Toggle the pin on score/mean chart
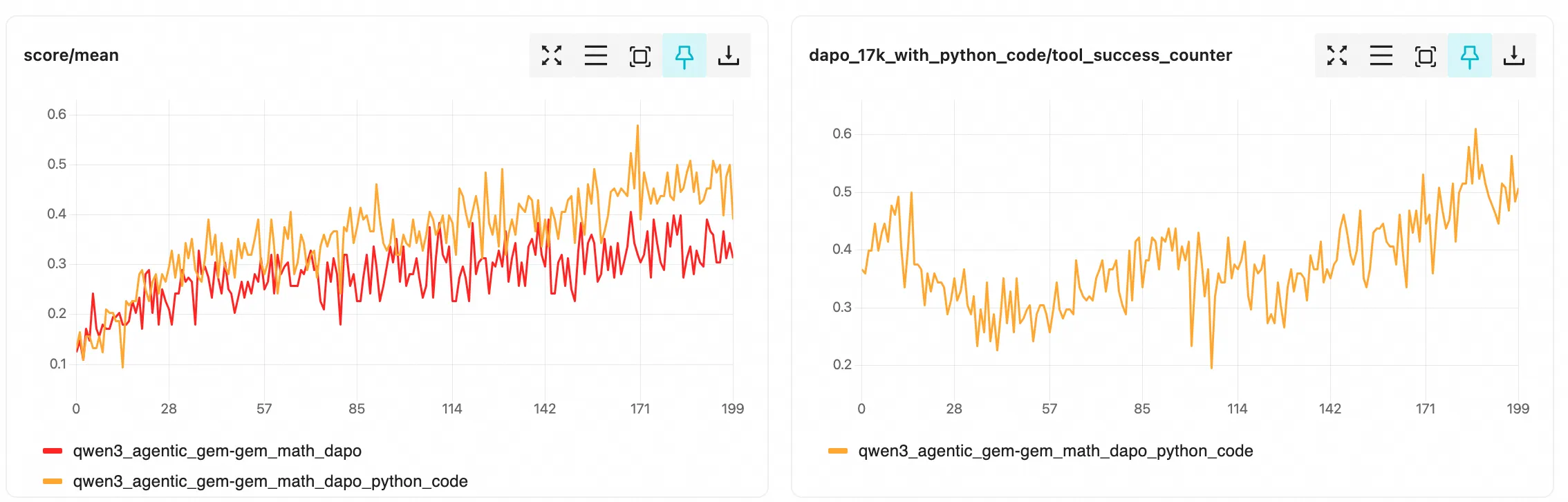This screenshot has height=502, width=1568. click(684, 55)
